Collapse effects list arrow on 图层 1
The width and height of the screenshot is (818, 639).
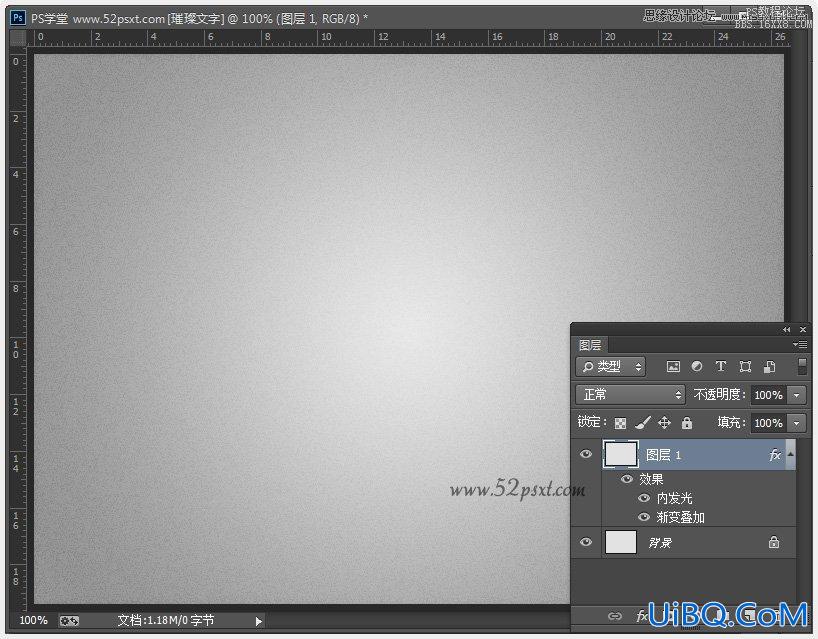click(791, 454)
